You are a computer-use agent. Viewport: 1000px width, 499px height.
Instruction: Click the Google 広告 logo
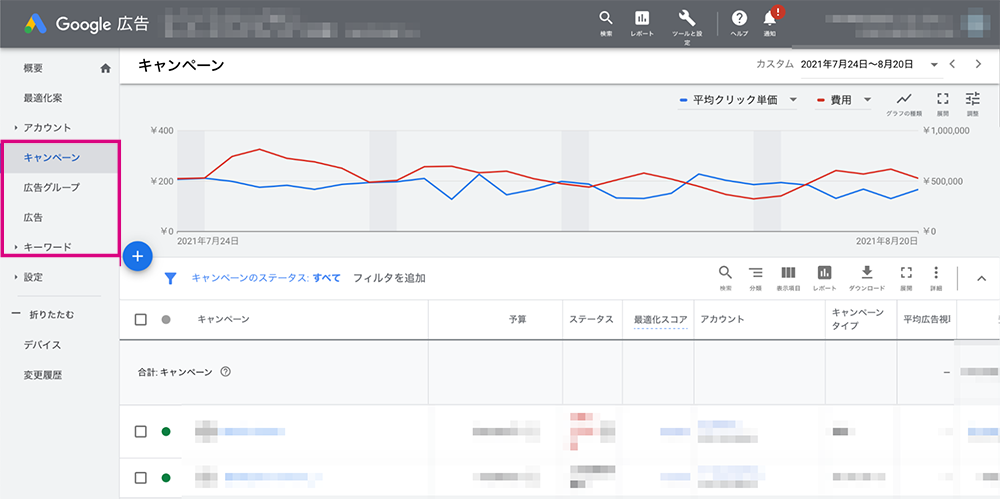pos(87,24)
